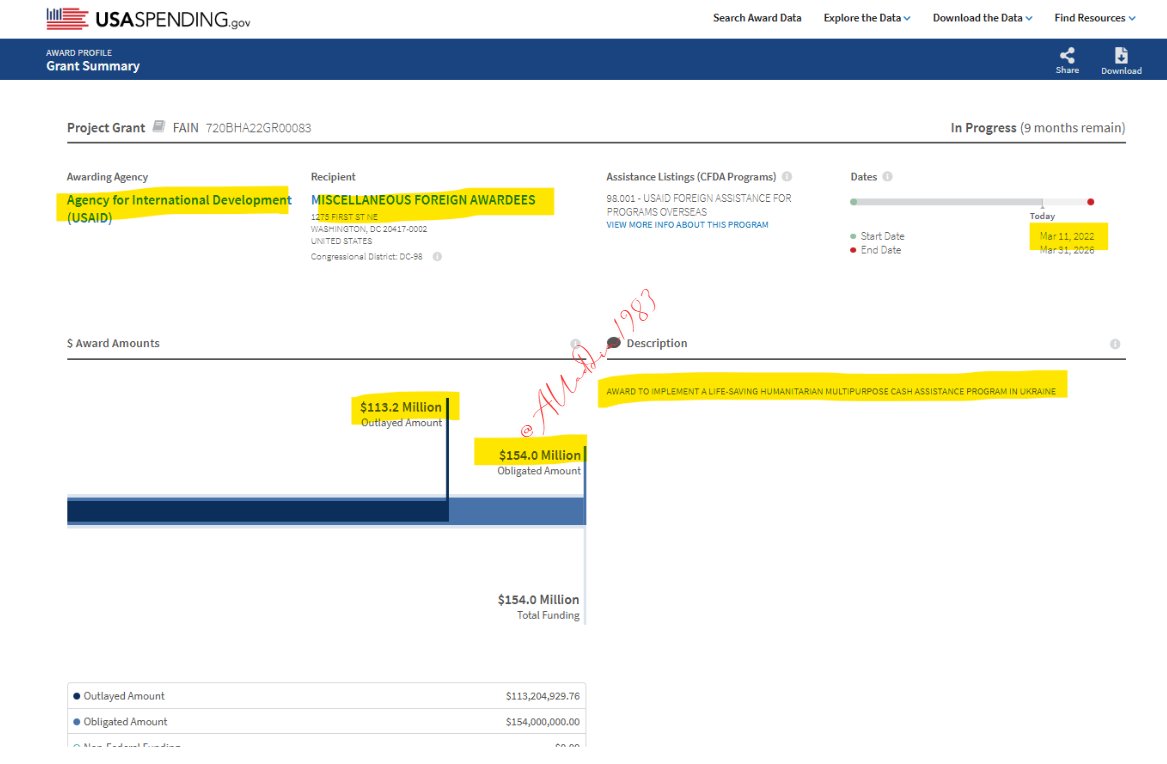This screenshot has width=1167, height=764.
Task: Open the USAspending.gov logo home link
Action: 148,19
